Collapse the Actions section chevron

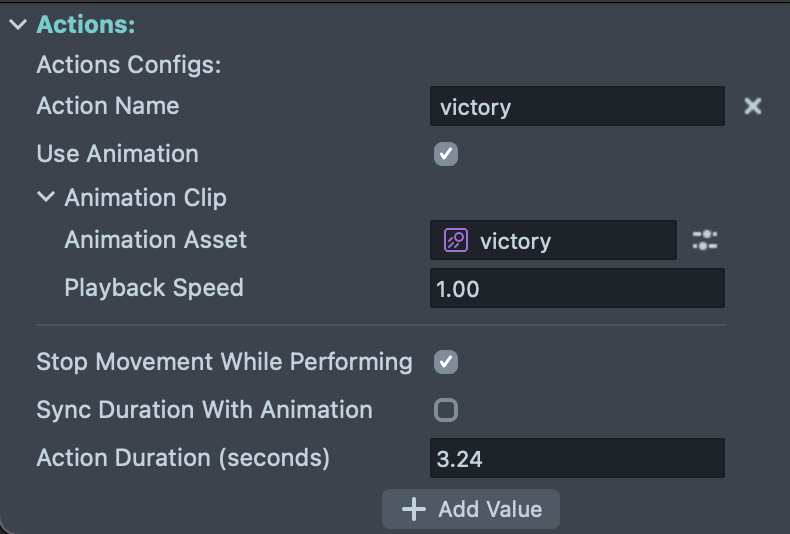point(17,26)
